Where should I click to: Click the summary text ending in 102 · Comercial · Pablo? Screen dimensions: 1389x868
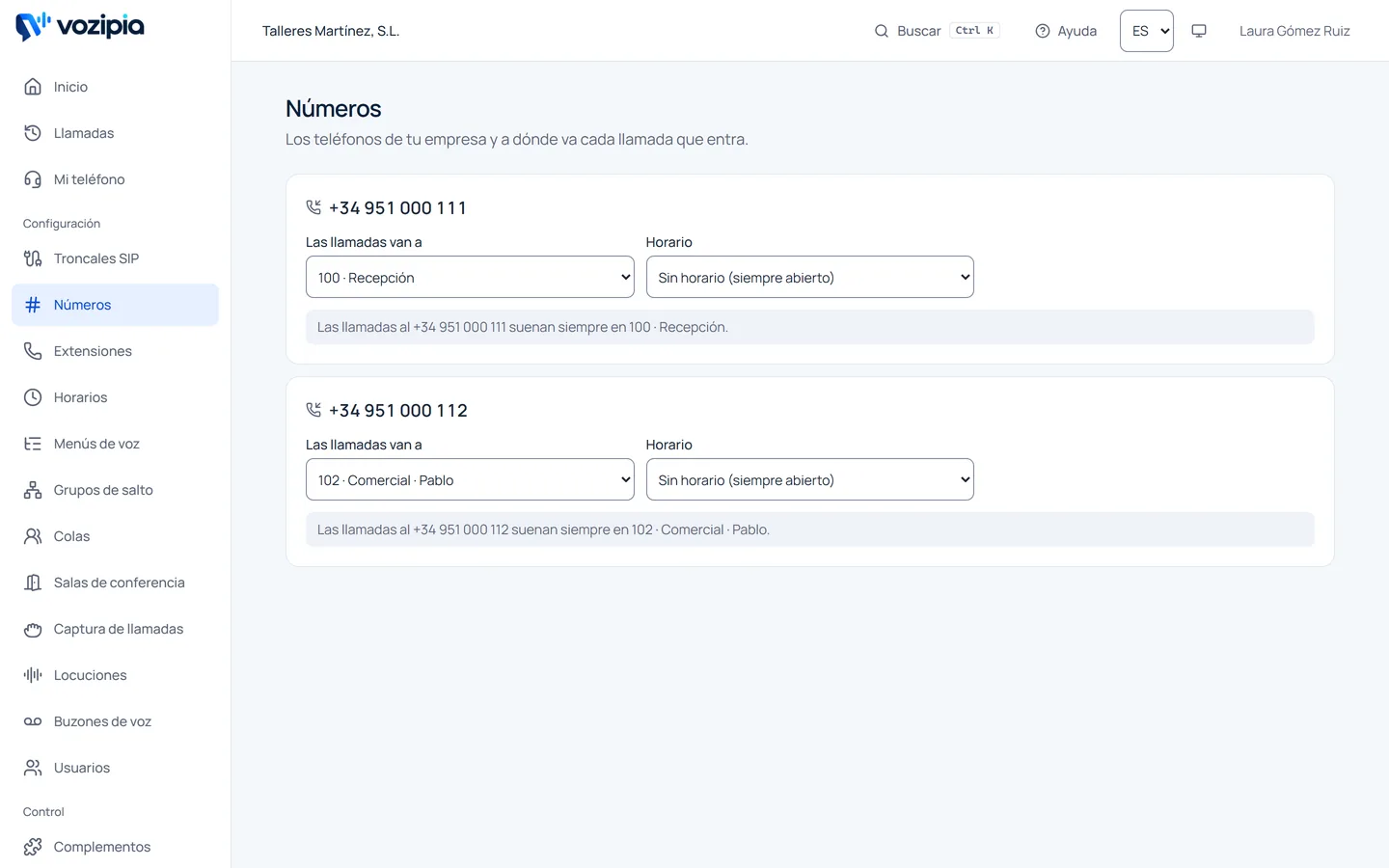point(543,529)
